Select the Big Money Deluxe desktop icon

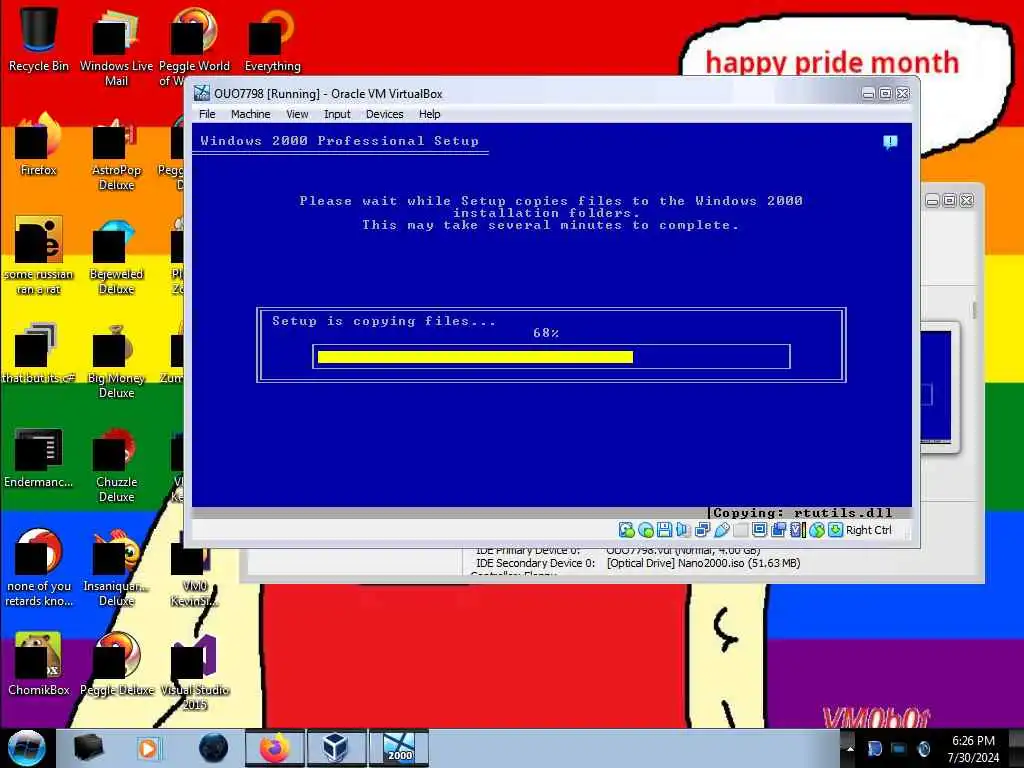tap(116, 360)
